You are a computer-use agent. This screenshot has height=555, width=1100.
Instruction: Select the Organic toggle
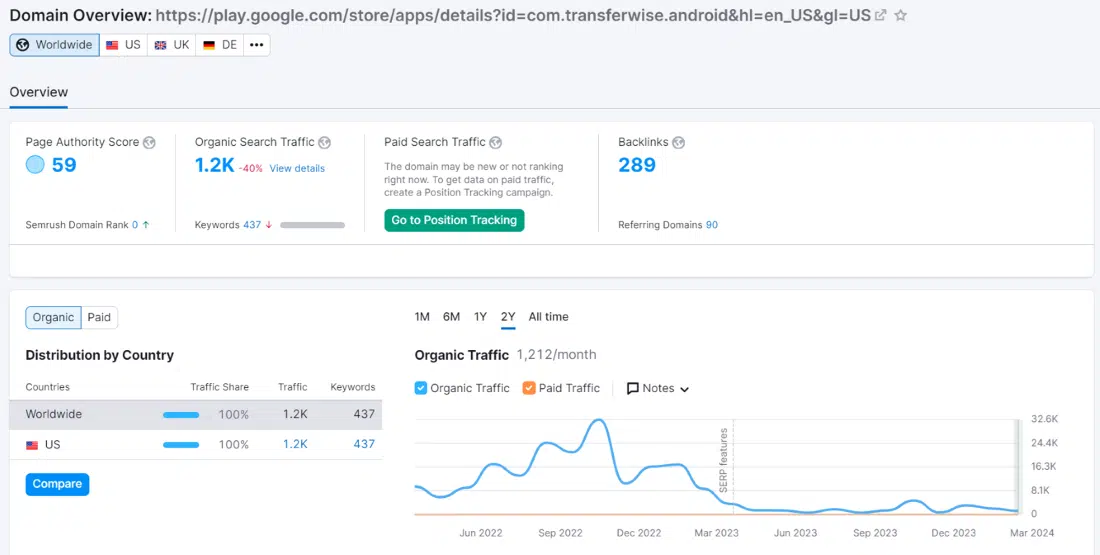pos(53,317)
